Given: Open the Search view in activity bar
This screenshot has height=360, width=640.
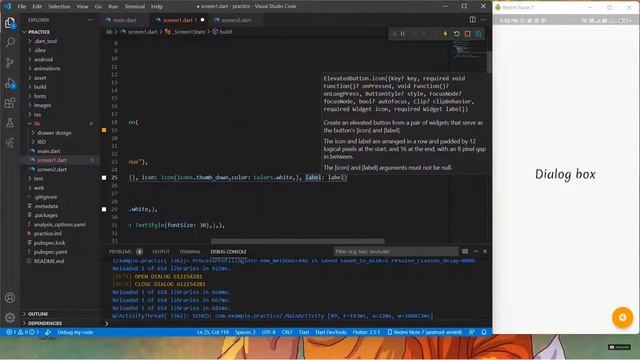Looking at the screenshot, I should [x=10, y=42].
